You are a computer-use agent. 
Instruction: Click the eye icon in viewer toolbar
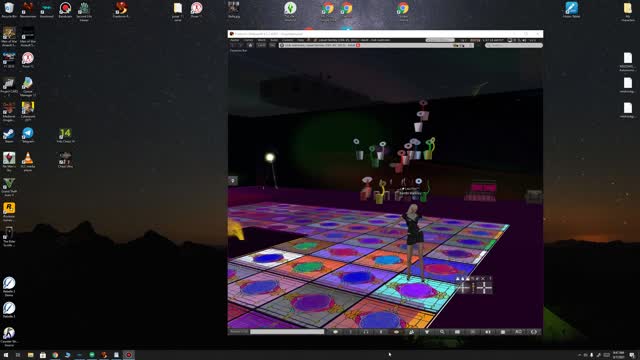[x=396, y=332]
